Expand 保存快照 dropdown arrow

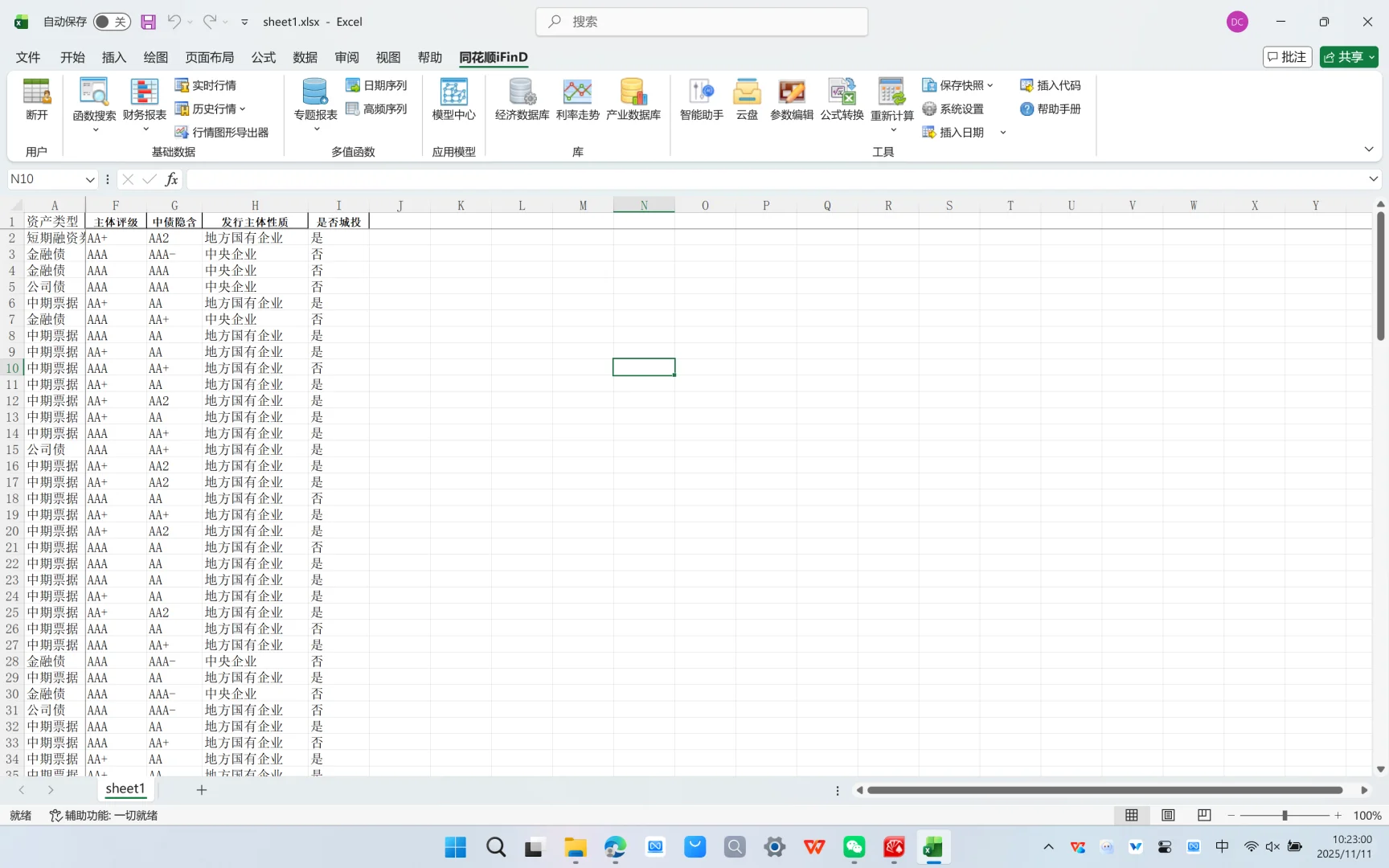990,85
